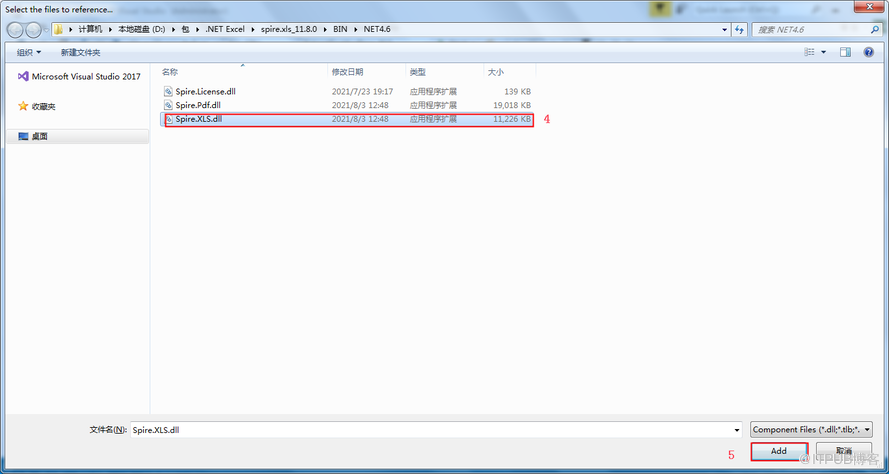Click the Spire.XLS.dll file icon
The height and width of the screenshot is (474, 889).
[168, 119]
